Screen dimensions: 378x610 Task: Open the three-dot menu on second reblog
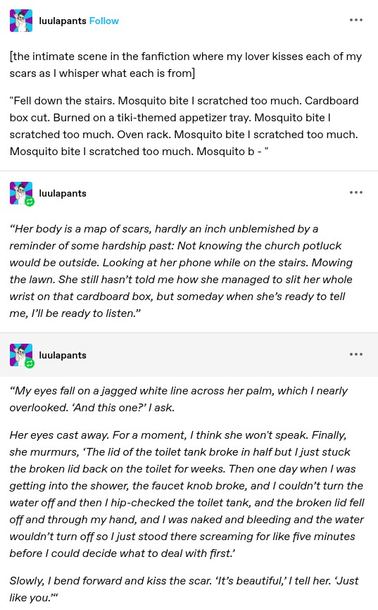click(356, 193)
